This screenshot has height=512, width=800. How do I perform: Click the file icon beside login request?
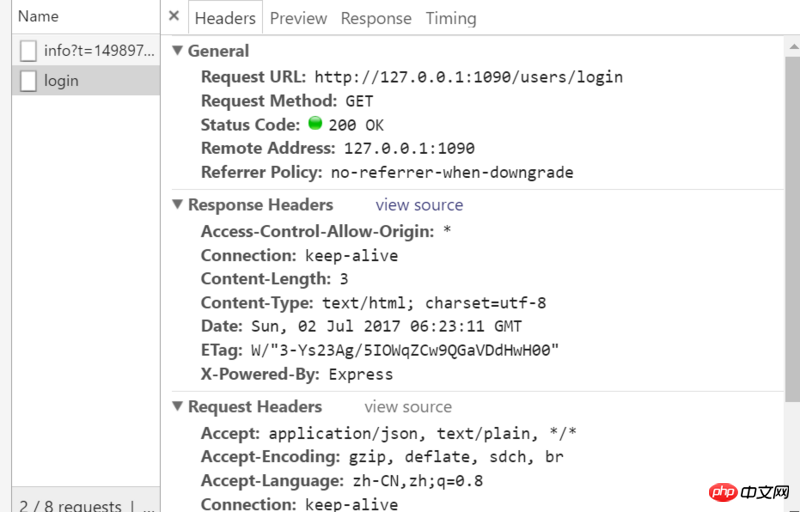click(x=28, y=81)
